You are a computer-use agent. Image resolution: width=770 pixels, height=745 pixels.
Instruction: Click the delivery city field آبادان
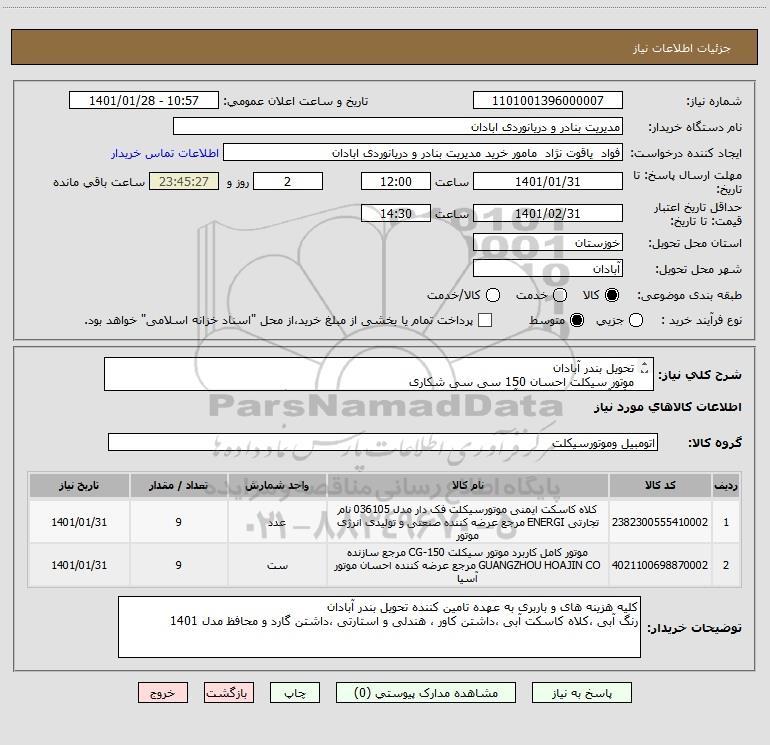[x=548, y=269]
